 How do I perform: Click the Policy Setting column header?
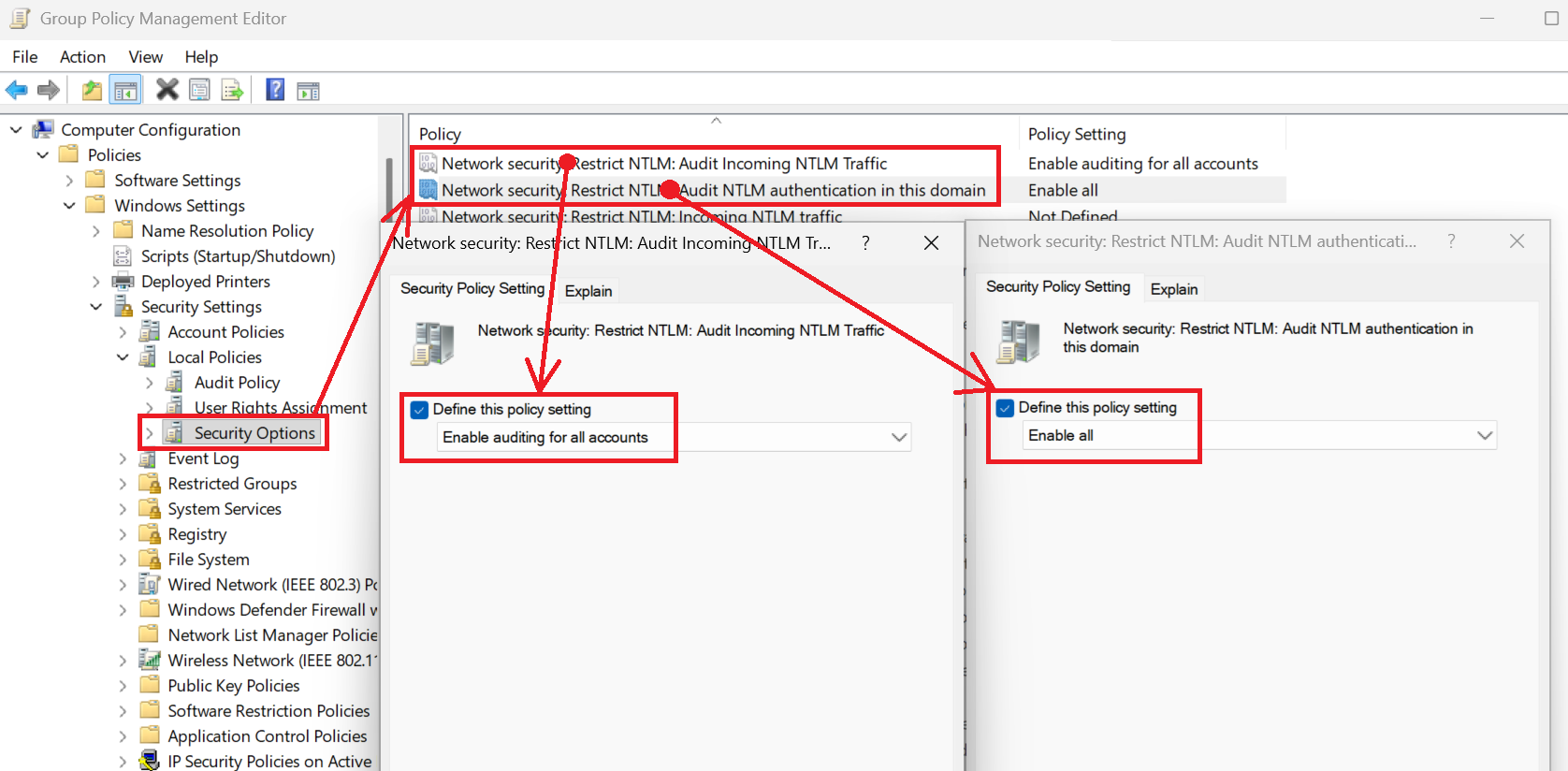click(1076, 134)
